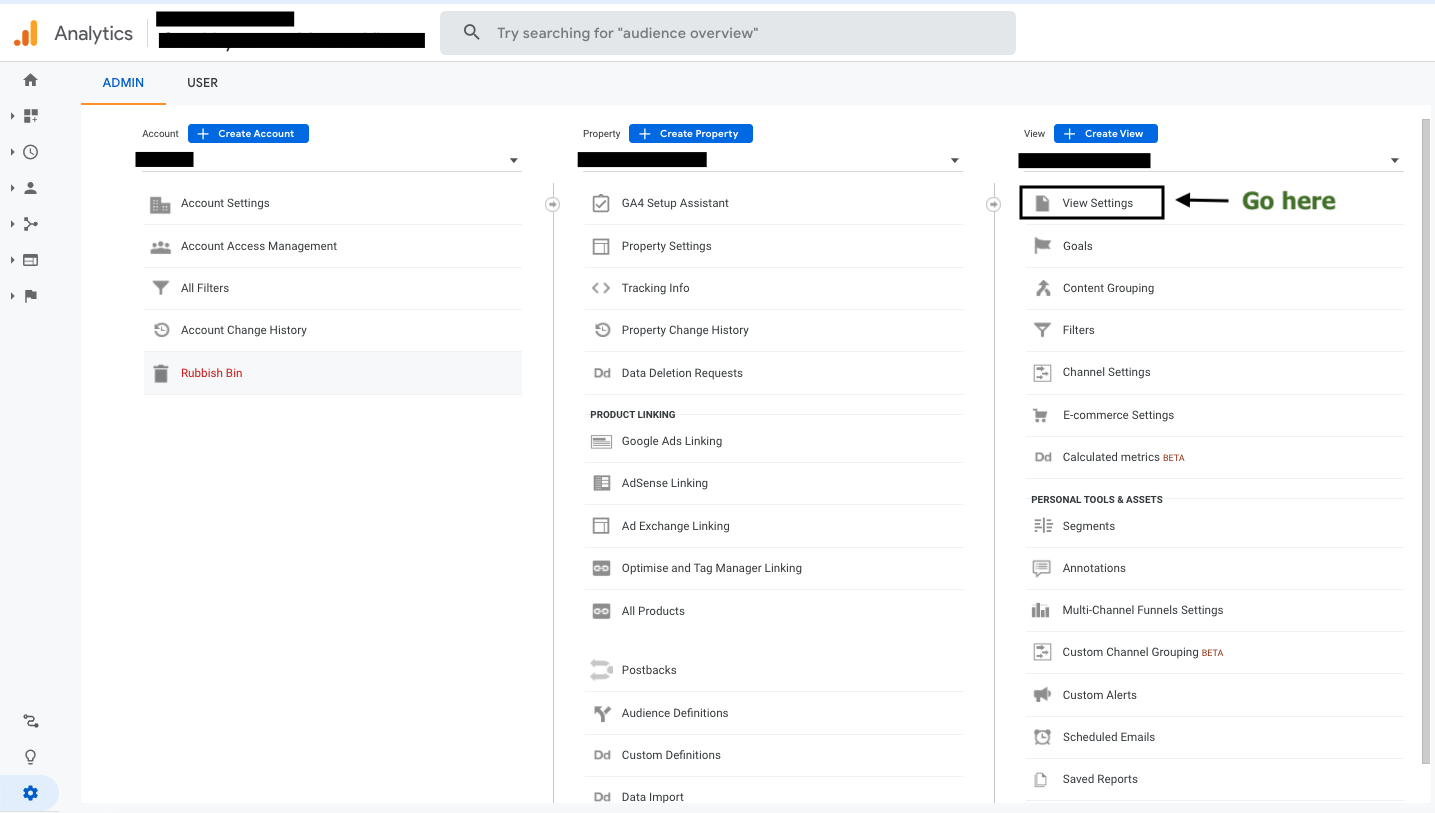
Task: Click the Create Property button
Action: [691, 133]
